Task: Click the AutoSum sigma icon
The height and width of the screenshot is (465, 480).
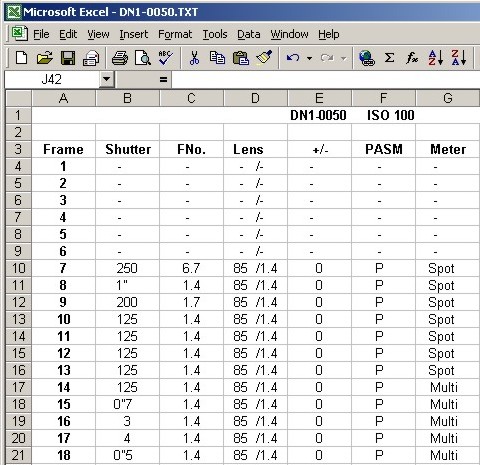Action: pyautogui.click(x=389, y=58)
